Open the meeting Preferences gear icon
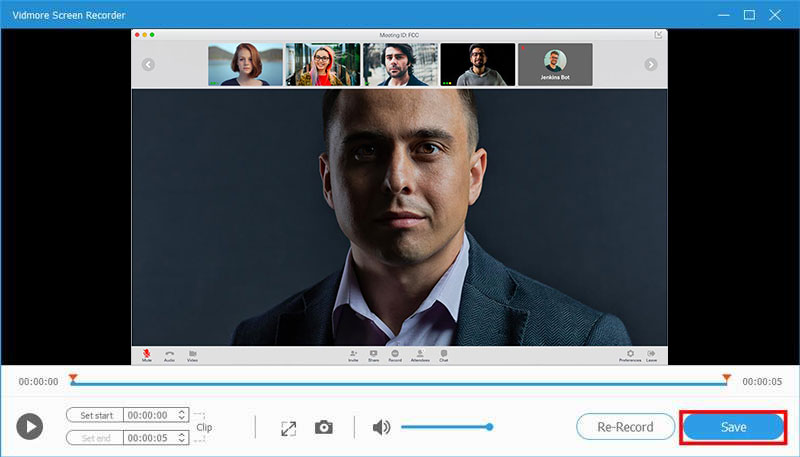Viewport: 800px width, 457px height. click(630, 354)
